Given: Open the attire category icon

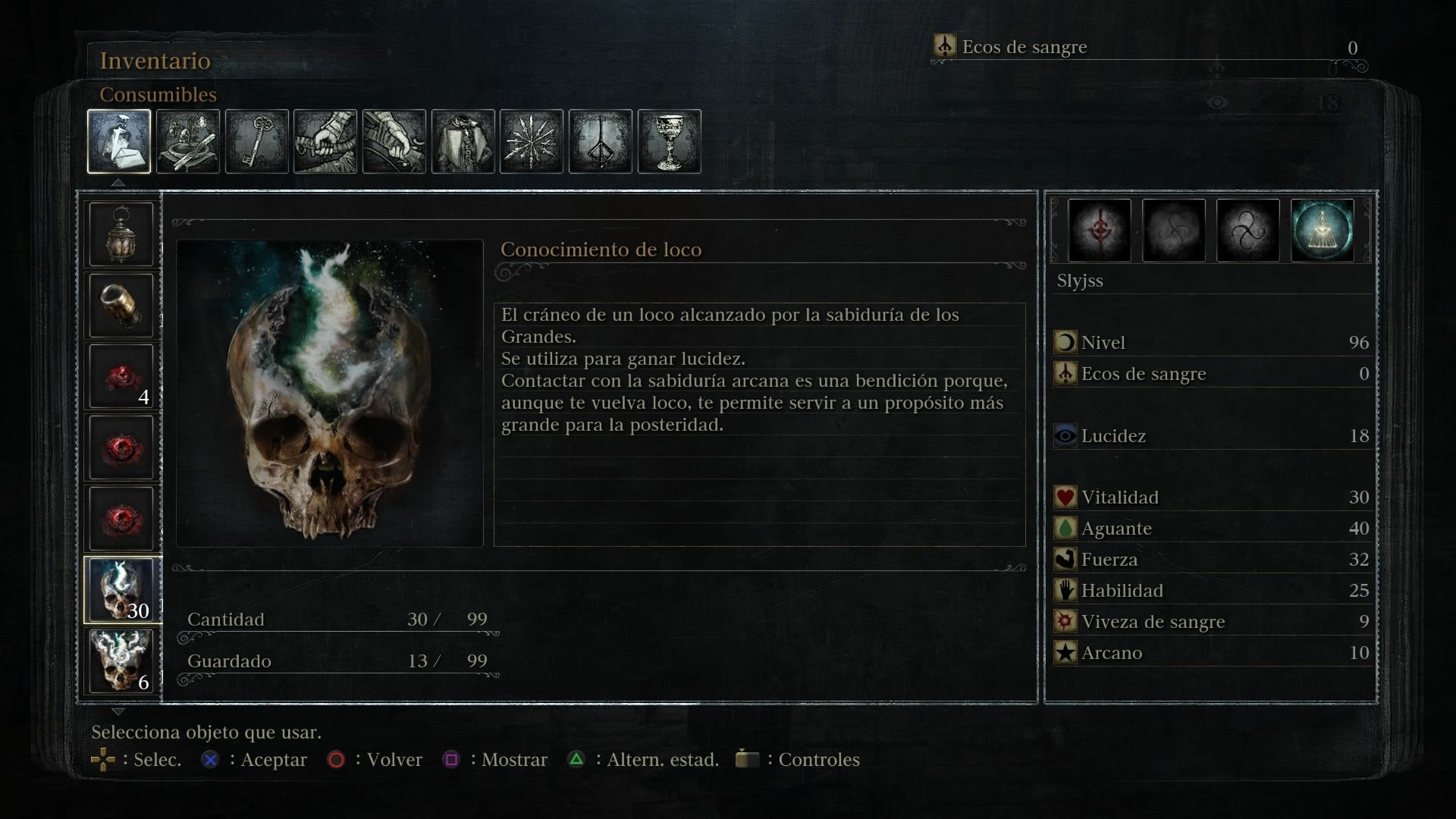Looking at the screenshot, I should coord(463,142).
